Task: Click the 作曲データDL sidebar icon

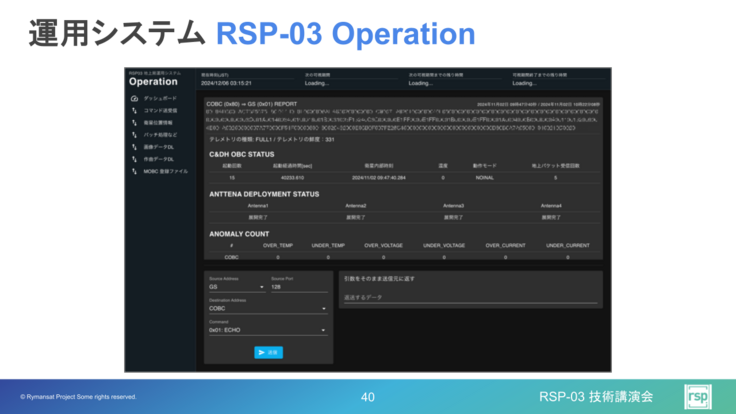Action: [x=133, y=159]
